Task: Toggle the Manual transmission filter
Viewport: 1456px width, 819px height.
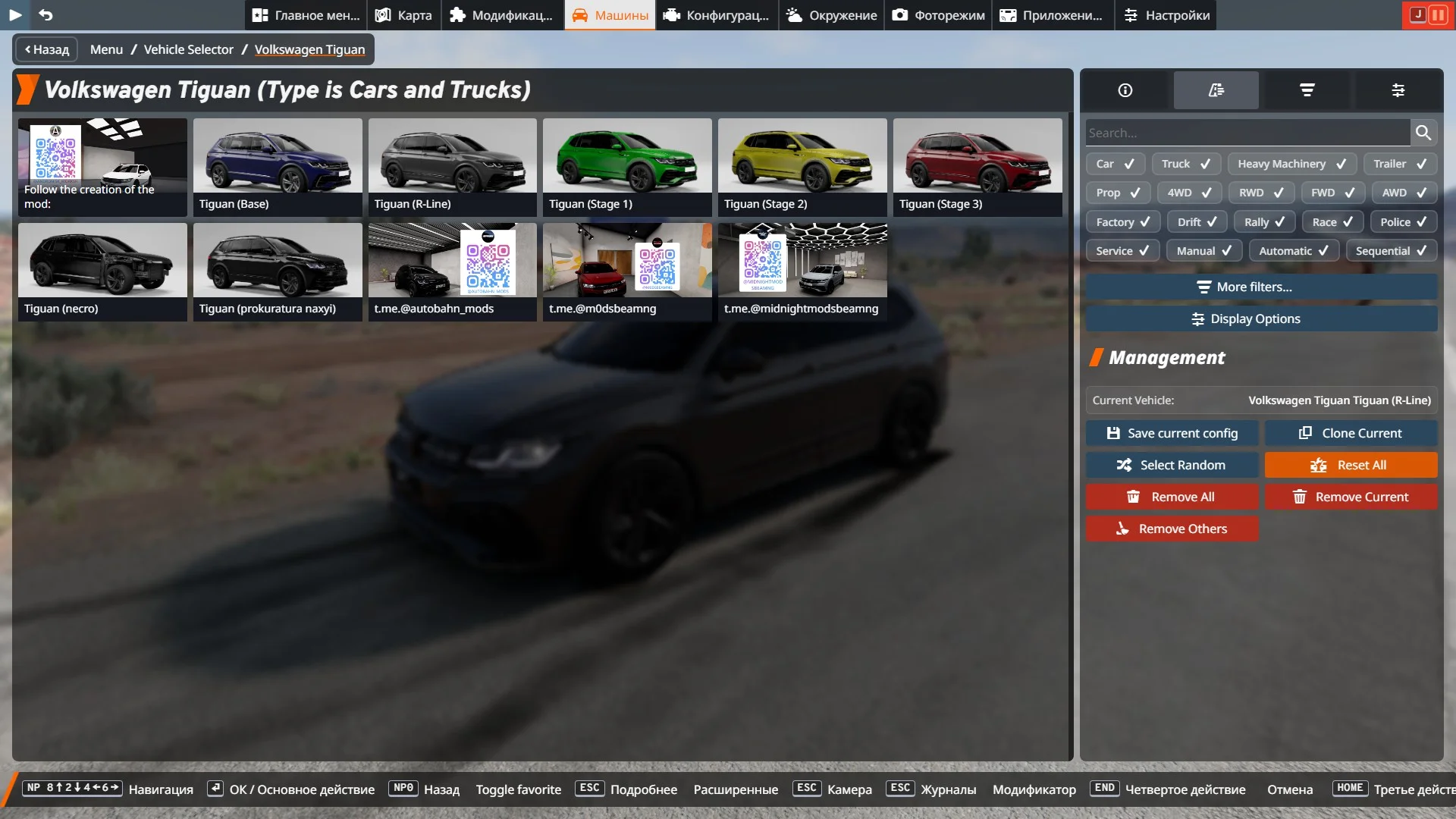Action: point(1204,251)
